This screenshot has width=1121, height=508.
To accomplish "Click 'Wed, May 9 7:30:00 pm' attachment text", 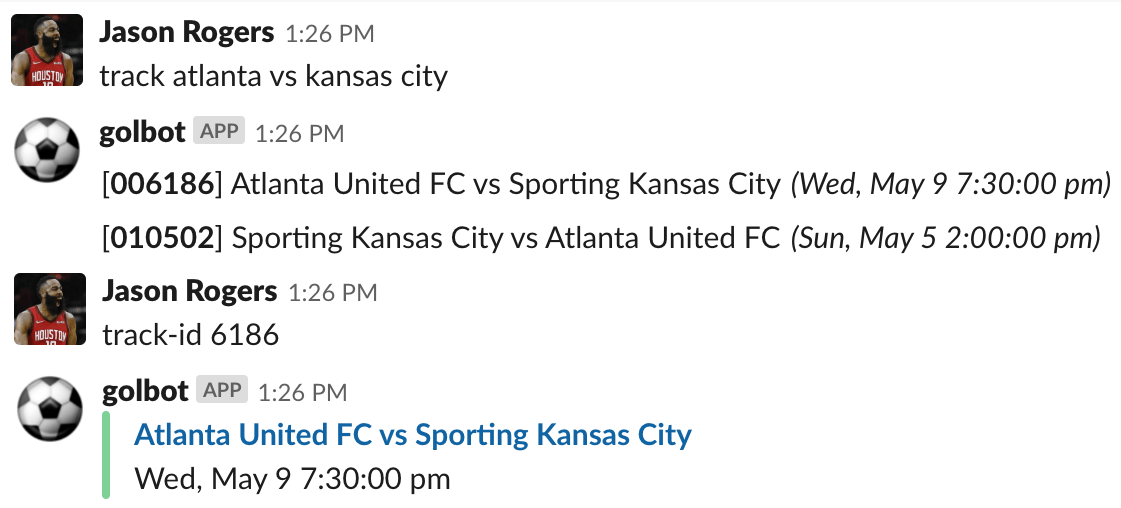I will 292,479.
